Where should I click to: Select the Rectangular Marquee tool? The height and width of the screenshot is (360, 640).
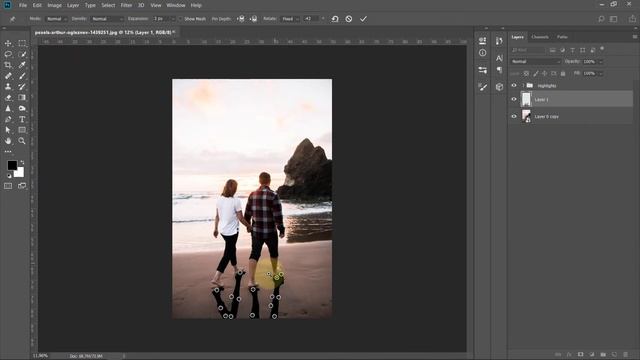click(x=22, y=43)
